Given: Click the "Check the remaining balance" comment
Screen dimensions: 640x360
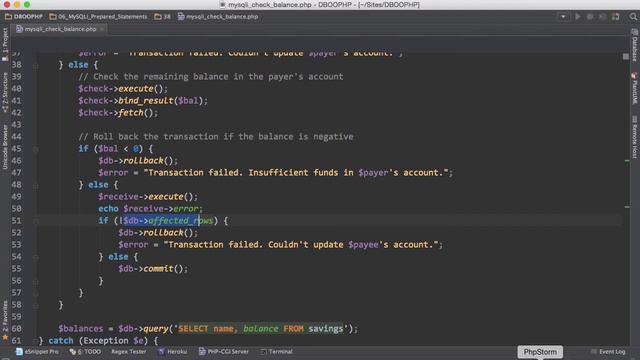Looking at the screenshot, I should tap(211, 77).
